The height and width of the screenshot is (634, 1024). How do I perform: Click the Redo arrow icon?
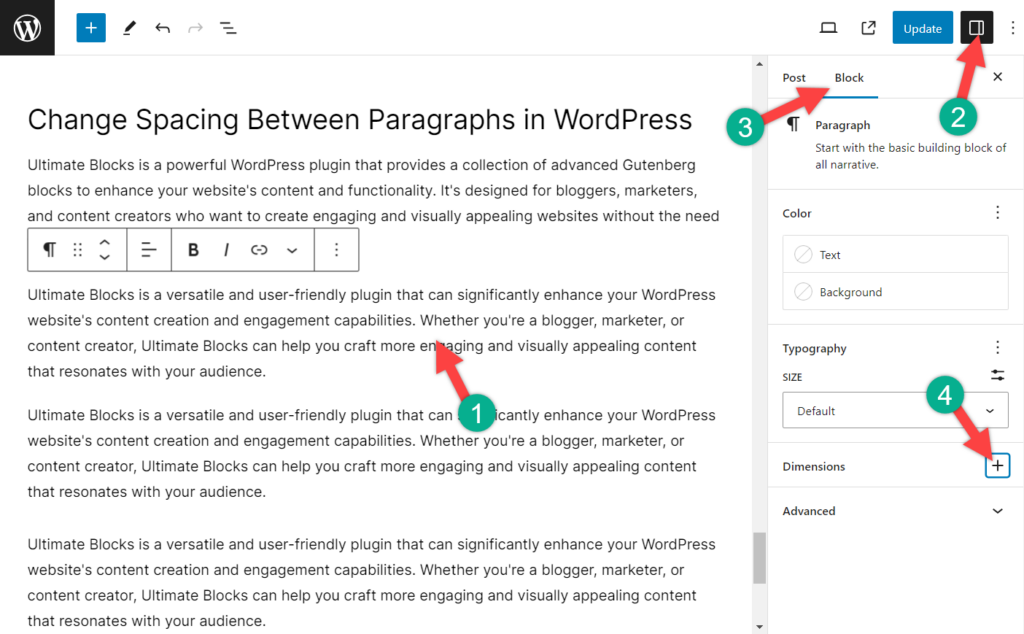click(x=195, y=28)
